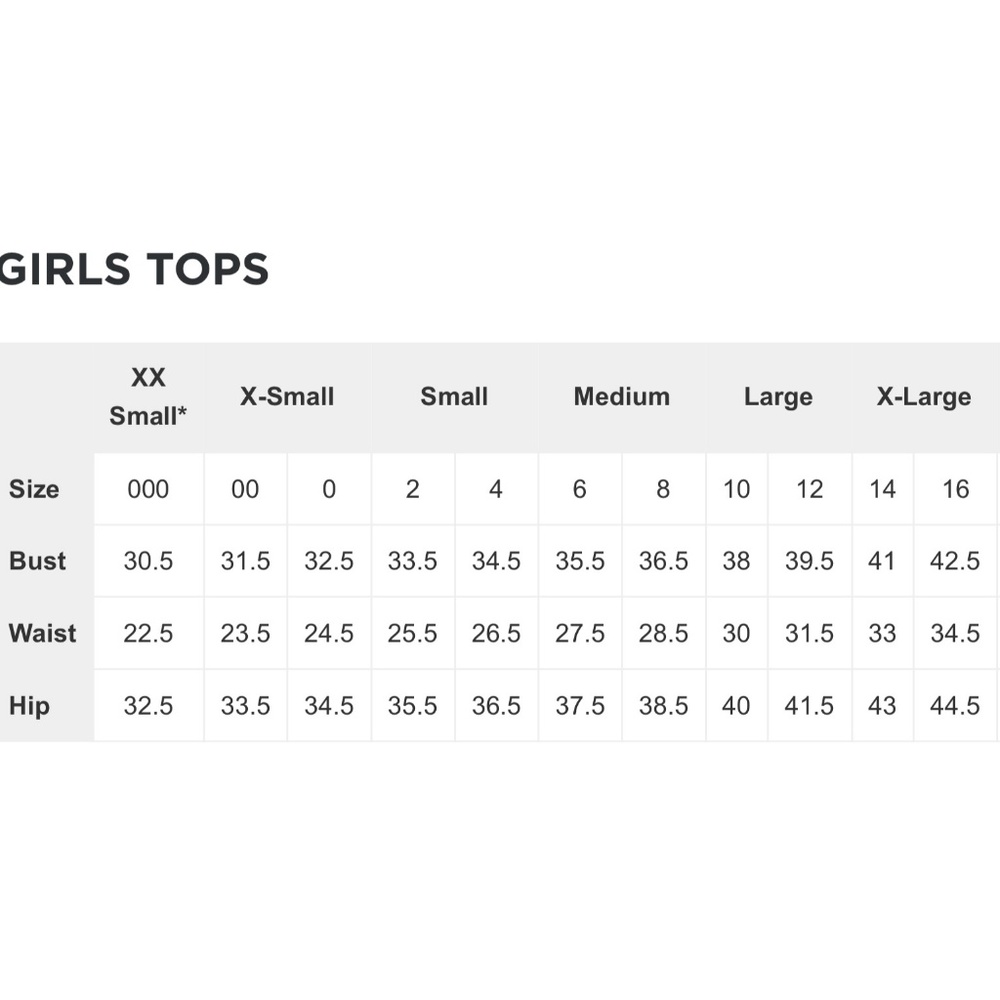Select hip measurement 44.5 cell

pos(955,705)
